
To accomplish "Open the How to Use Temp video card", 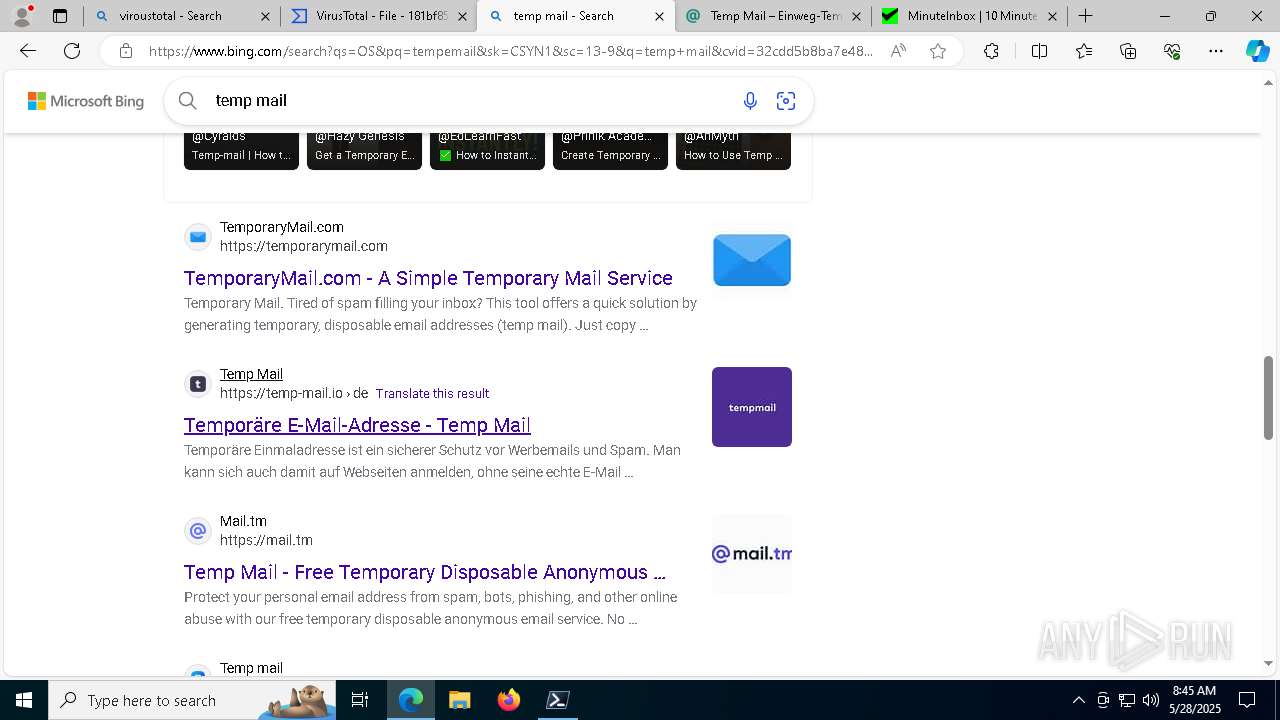I will click(733, 150).
